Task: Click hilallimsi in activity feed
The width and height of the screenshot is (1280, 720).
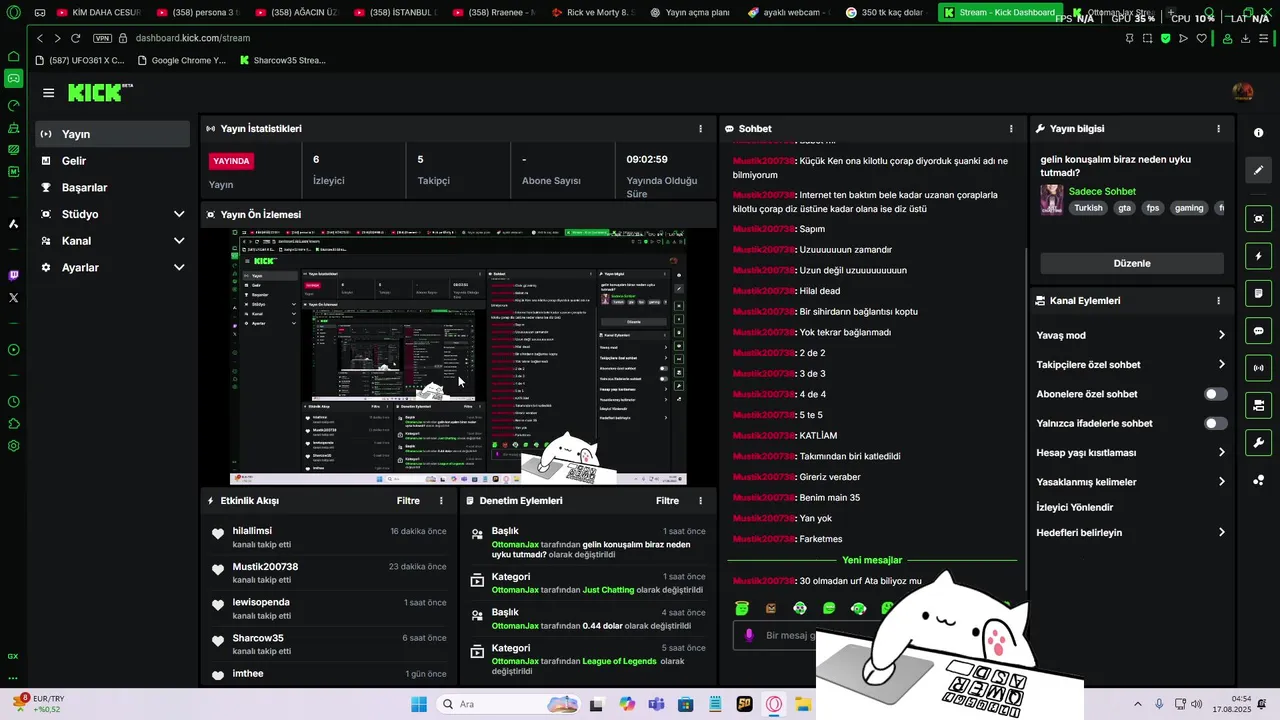Action: click(x=252, y=531)
